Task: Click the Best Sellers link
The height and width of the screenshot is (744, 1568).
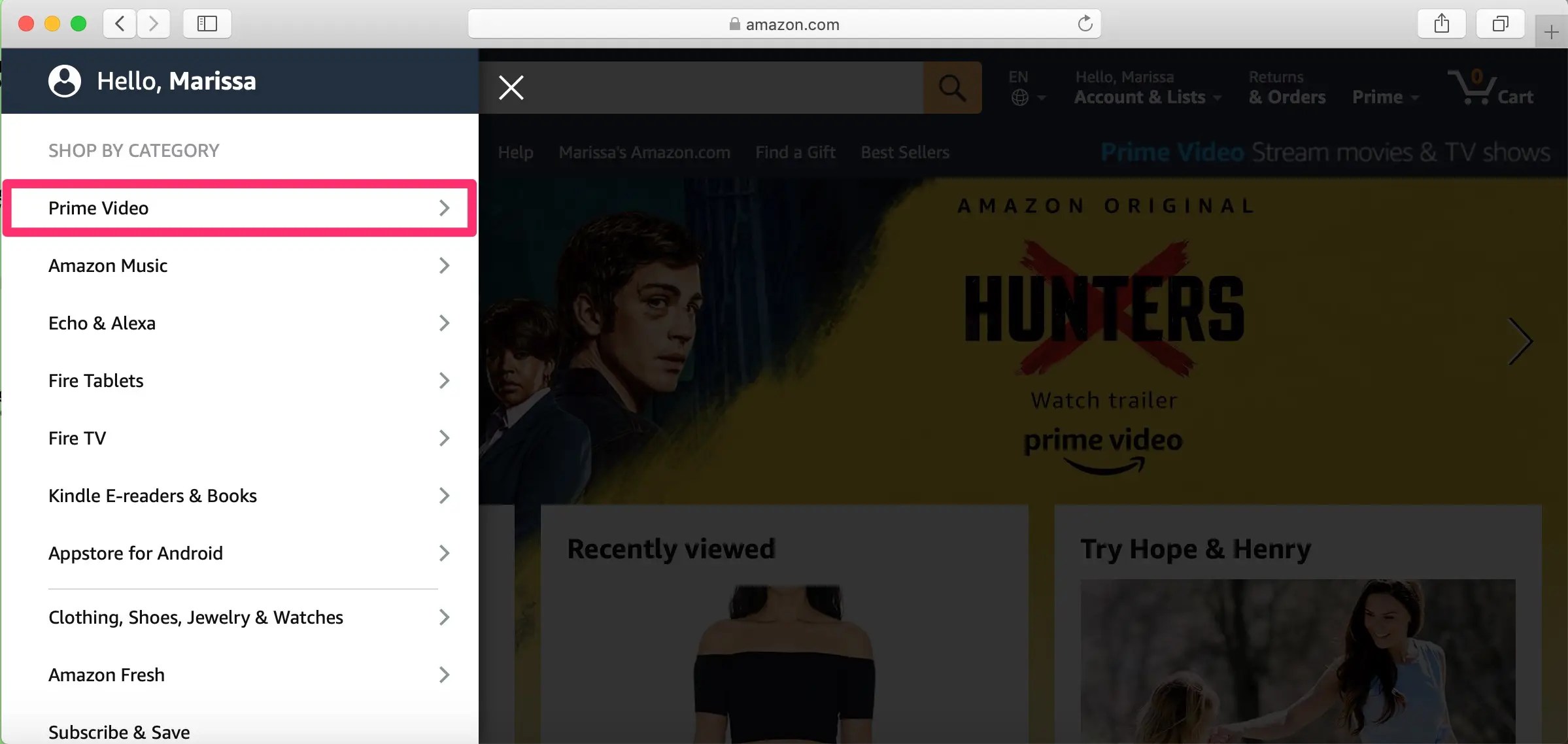Action: point(905,152)
